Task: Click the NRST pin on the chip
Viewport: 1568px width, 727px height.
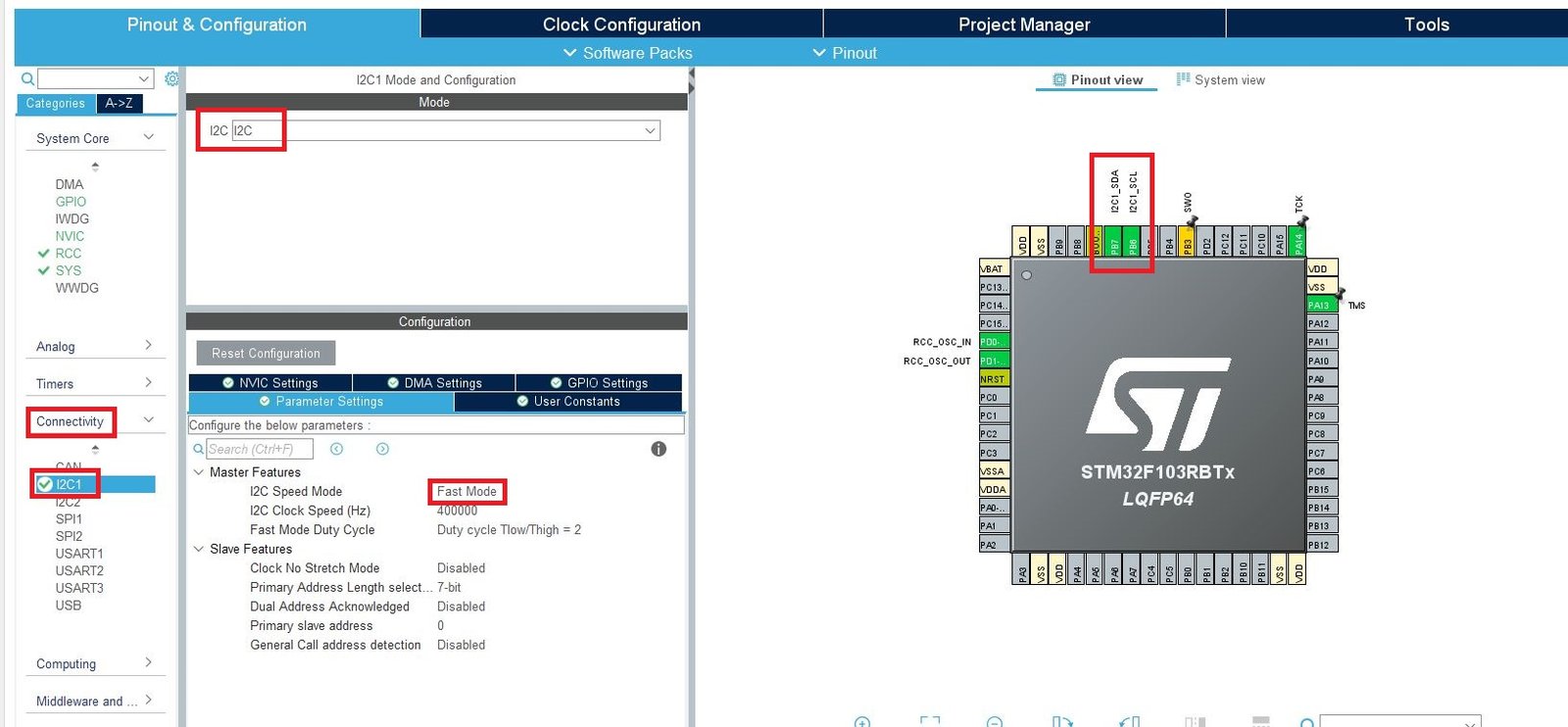Action: (x=994, y=379)
